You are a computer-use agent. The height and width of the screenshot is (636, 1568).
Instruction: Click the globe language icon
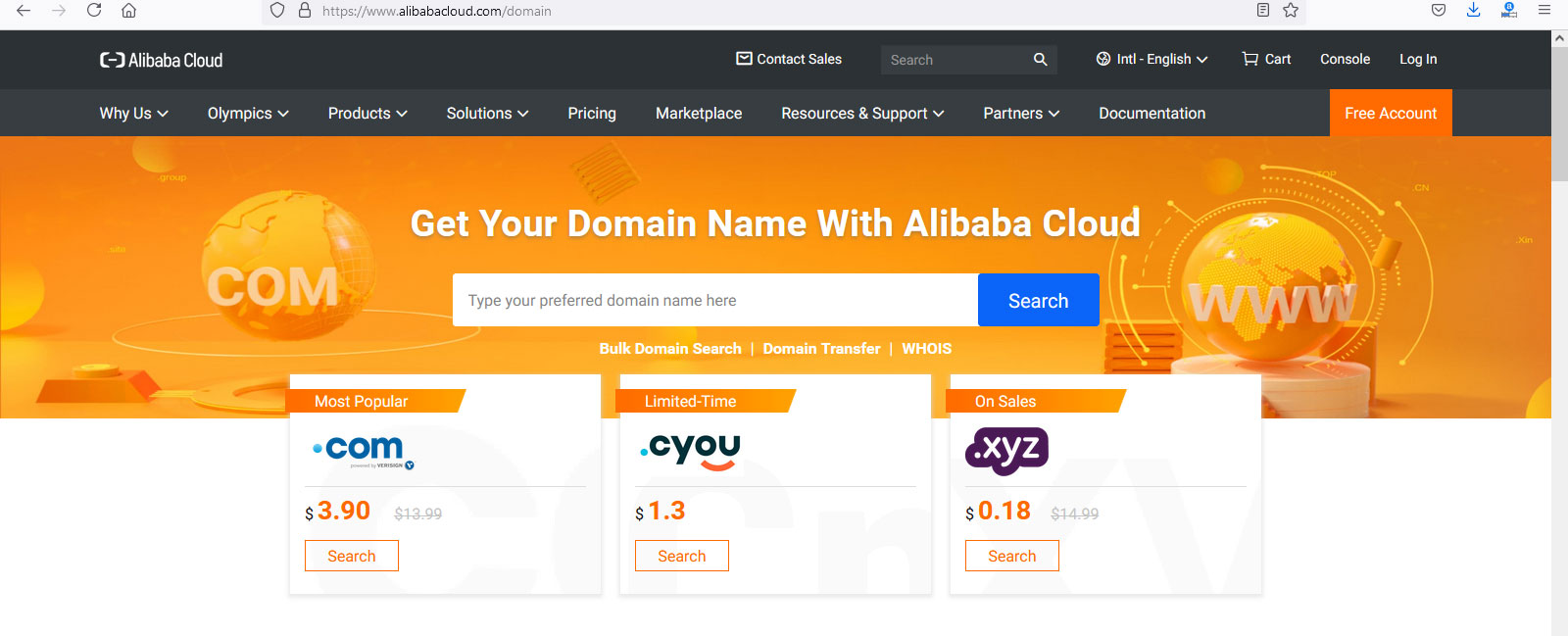[1103, 59]
